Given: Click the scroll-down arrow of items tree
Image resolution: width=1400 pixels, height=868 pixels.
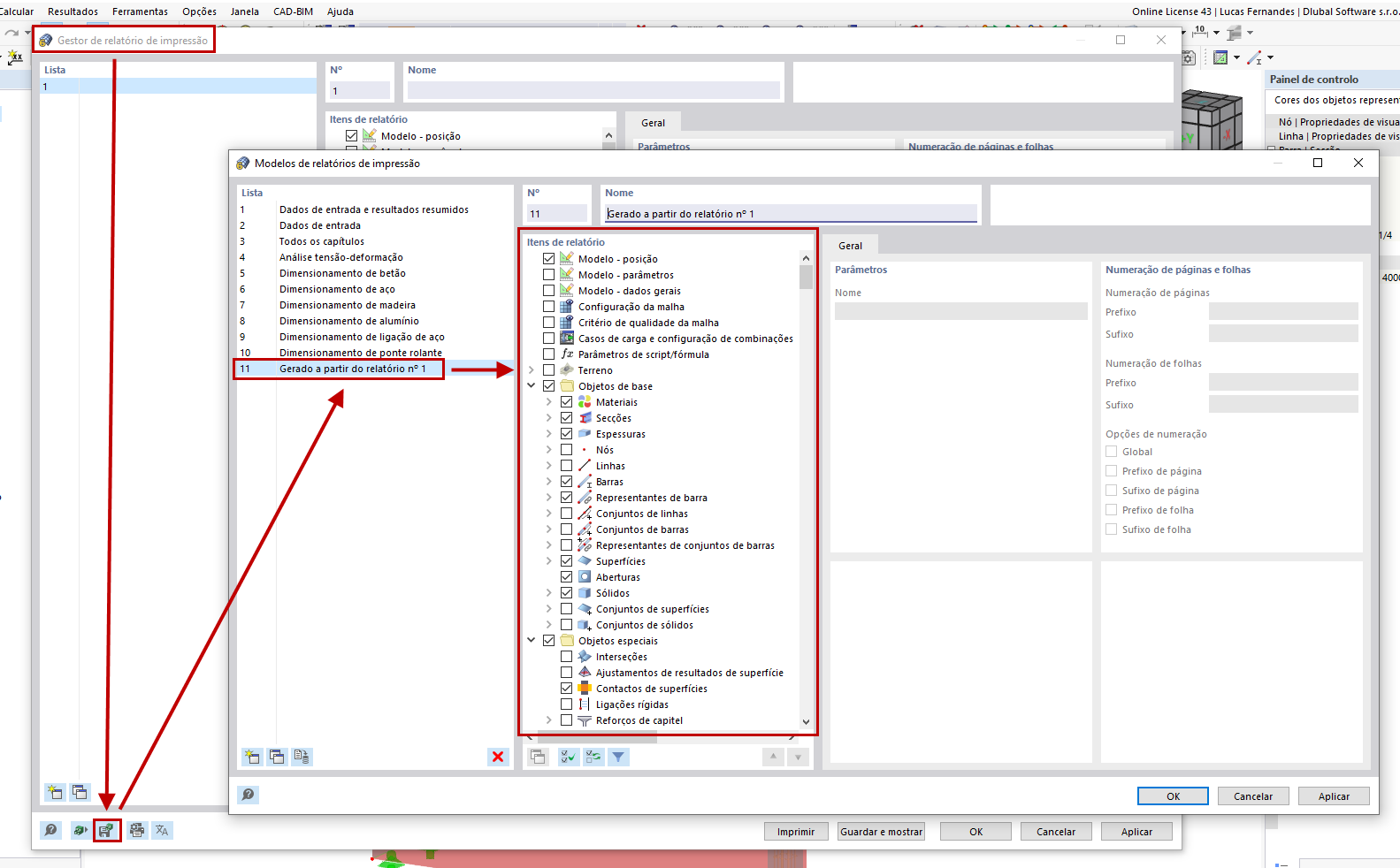Looking at the screenshot, I should pyautogui.click(x=806, y=721).
